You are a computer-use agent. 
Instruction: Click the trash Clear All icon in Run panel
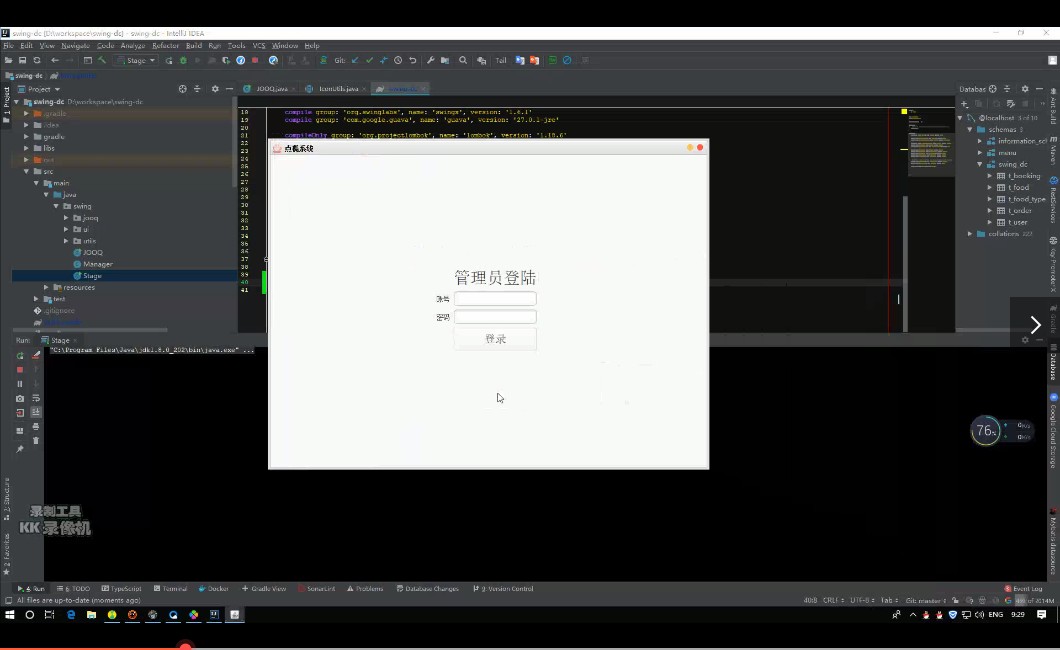[36, 441]
